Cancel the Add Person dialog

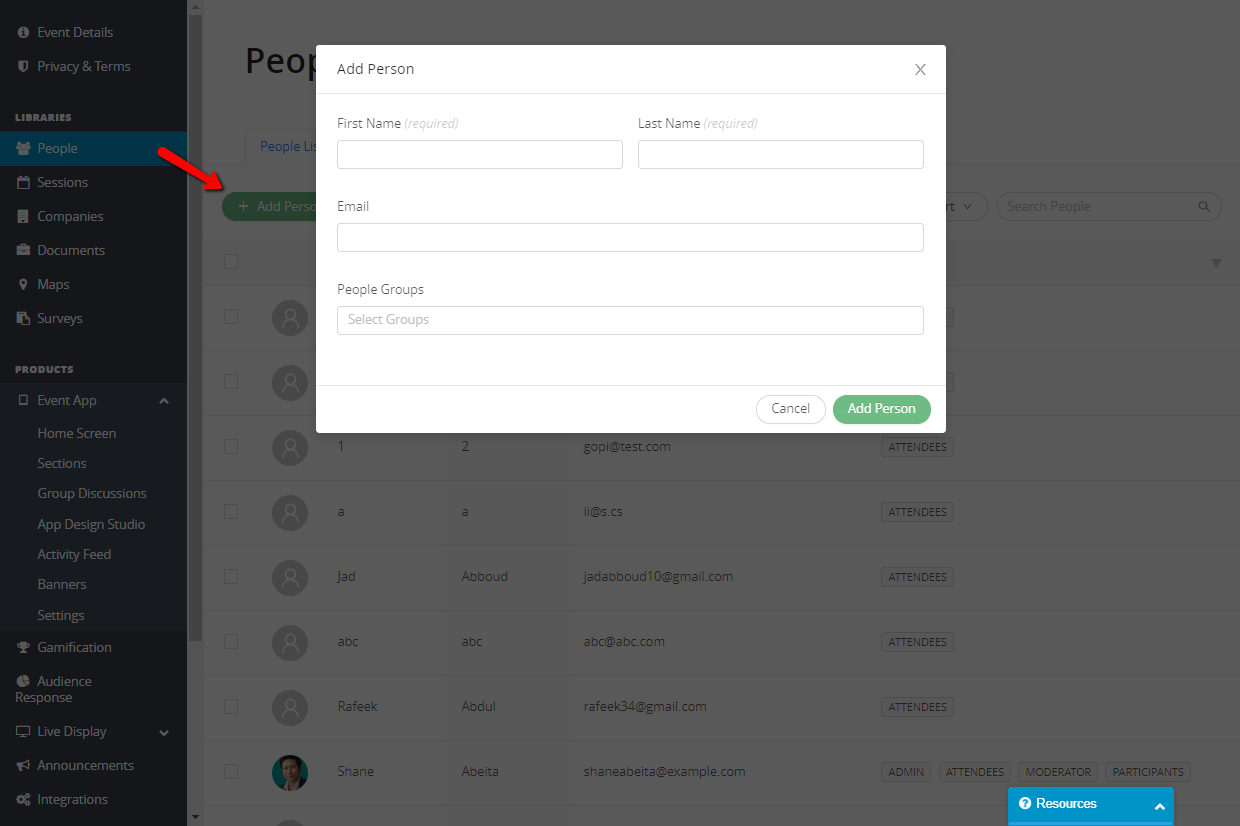click(791, 409)
